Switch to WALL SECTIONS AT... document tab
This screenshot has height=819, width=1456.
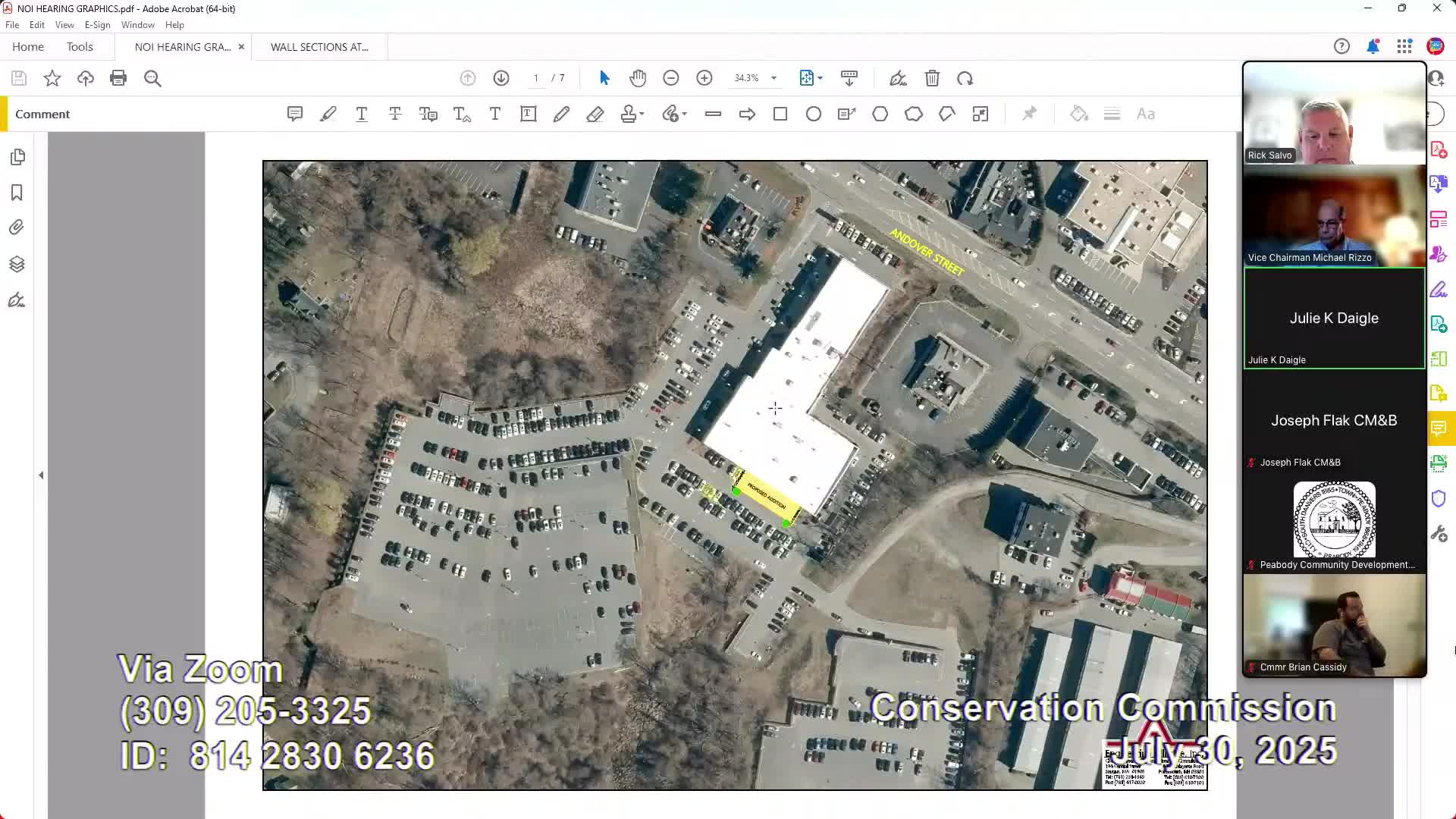coord(319,47)
